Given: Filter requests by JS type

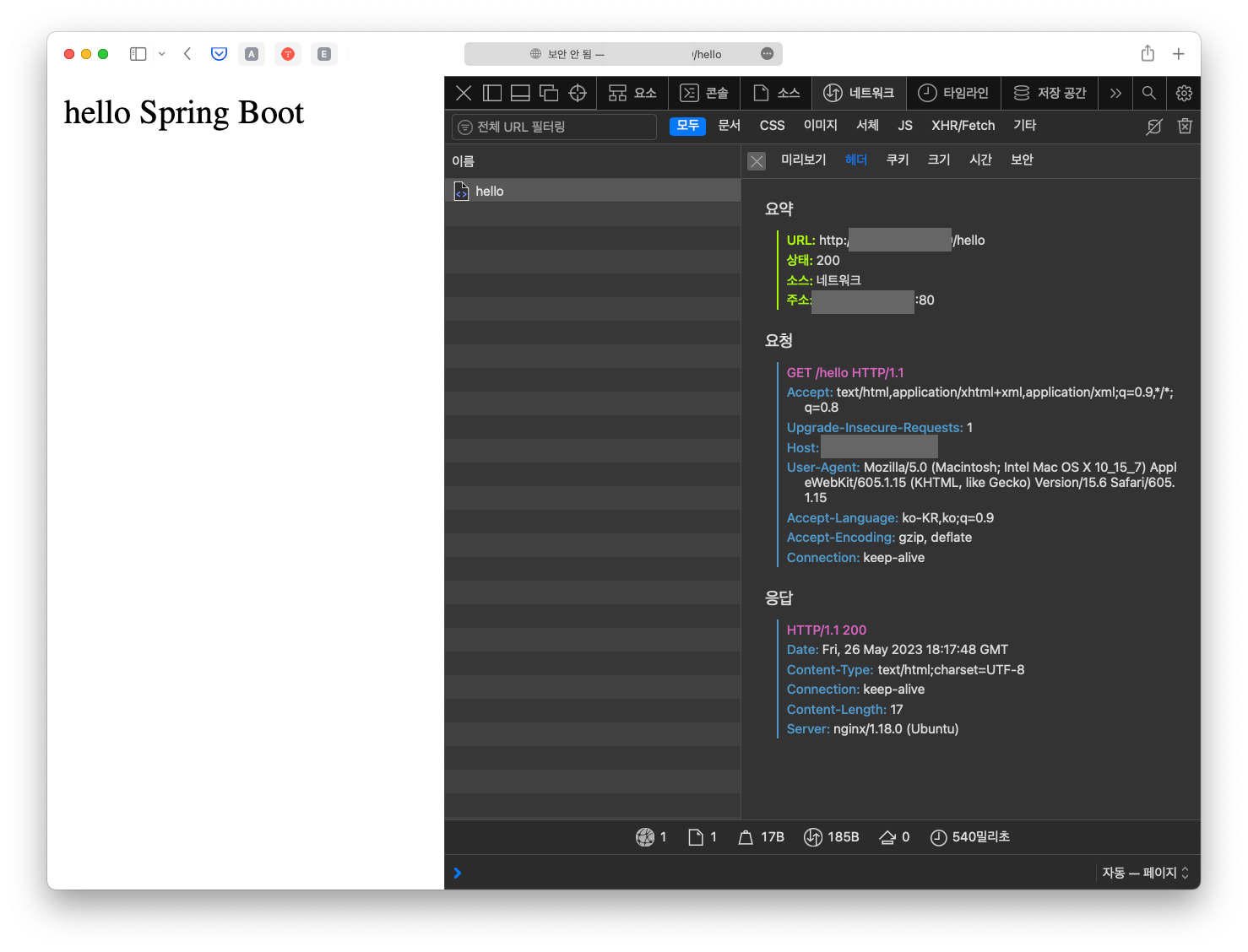Looking at the screenshot, I should [905, 126].
